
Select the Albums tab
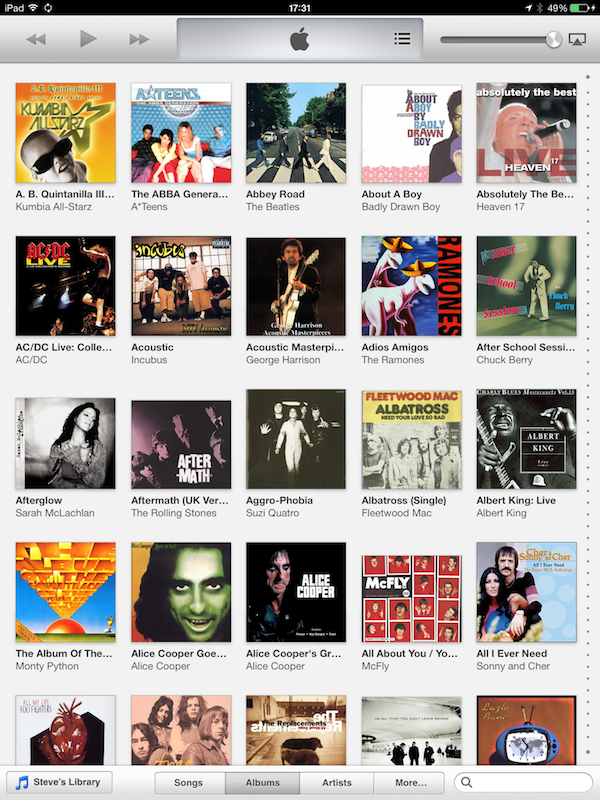pyautogui.click(x=262, y=782)
